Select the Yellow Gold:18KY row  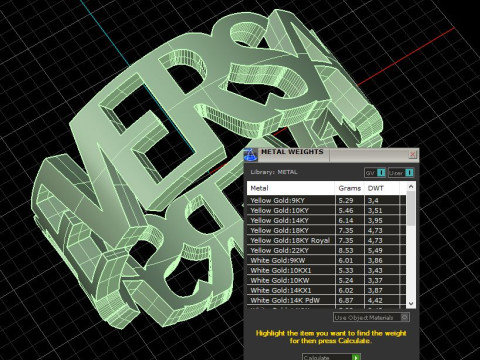[x=326, y=230]
